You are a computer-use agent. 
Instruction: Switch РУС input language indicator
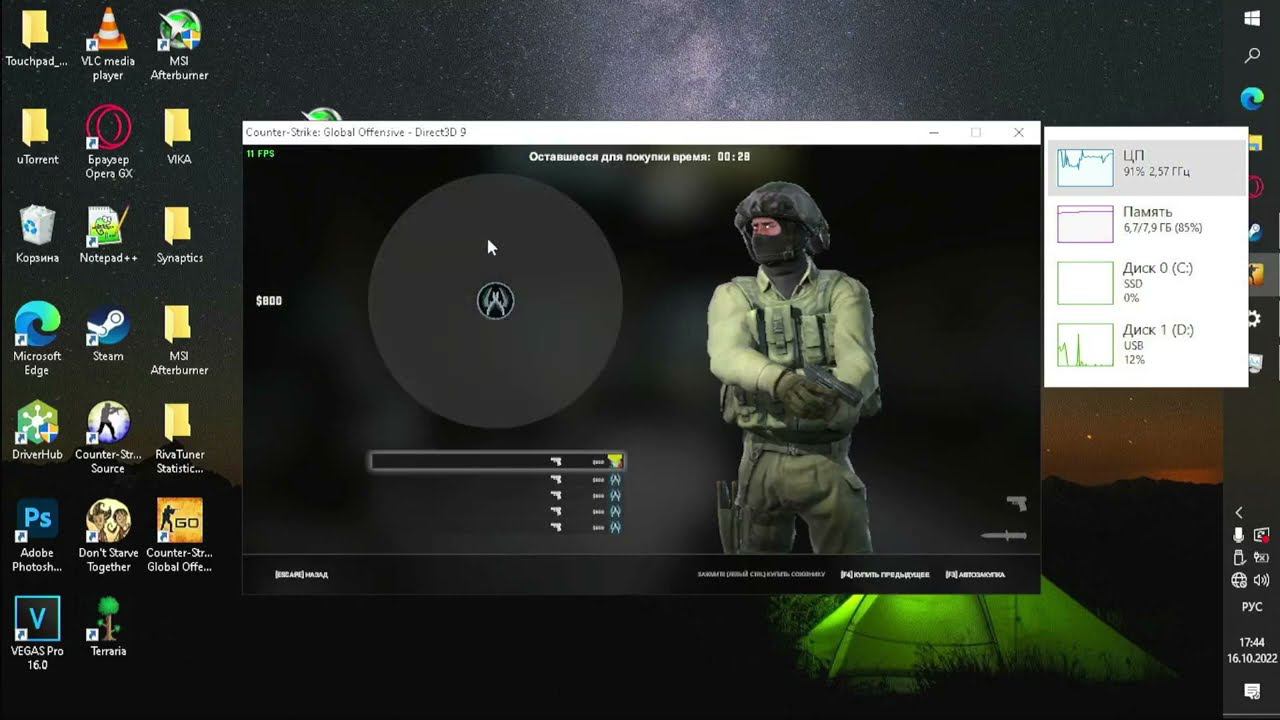[x=1252, y=607]
